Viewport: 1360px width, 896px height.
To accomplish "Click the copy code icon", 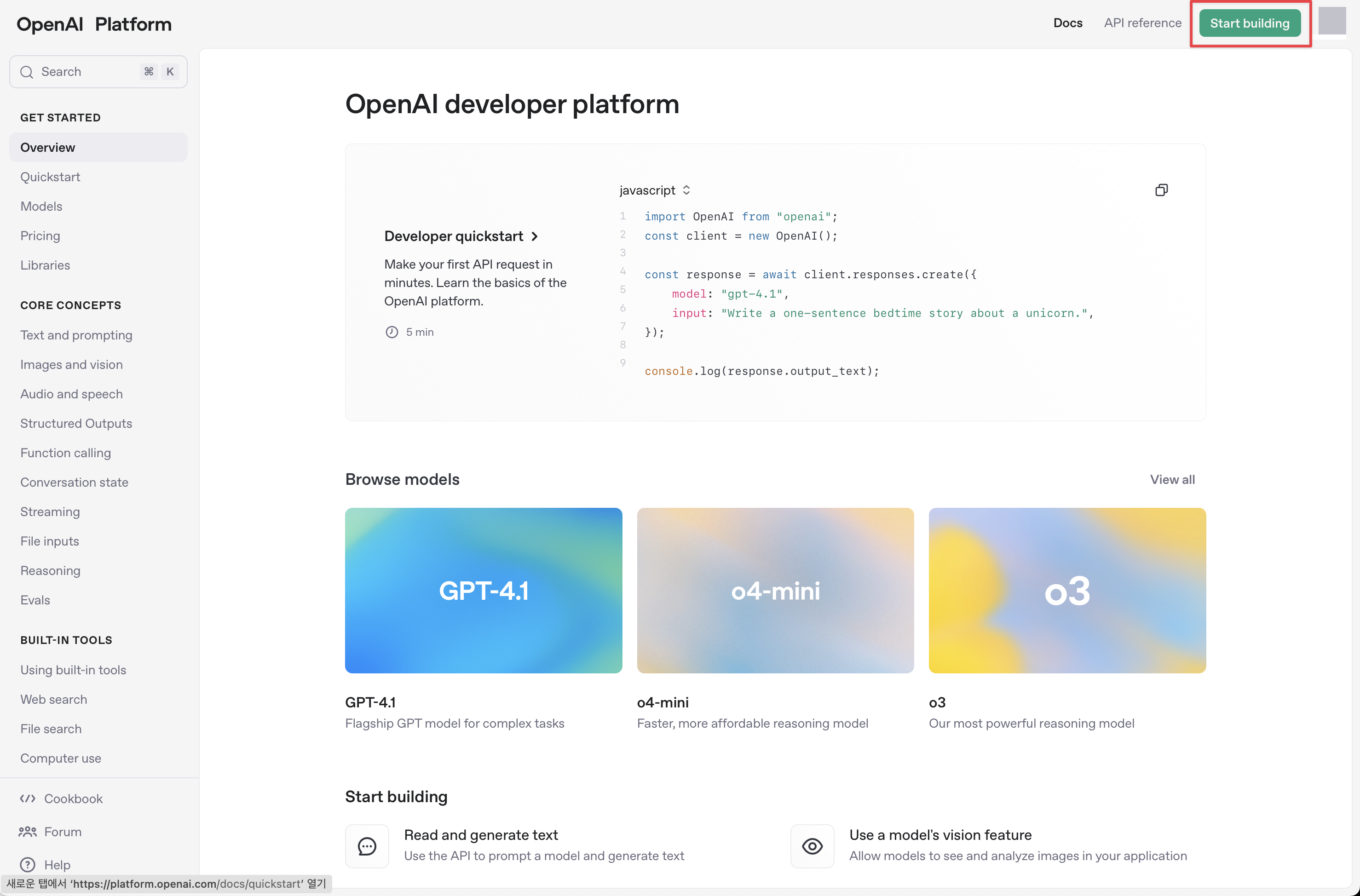I will (1161, 190).
